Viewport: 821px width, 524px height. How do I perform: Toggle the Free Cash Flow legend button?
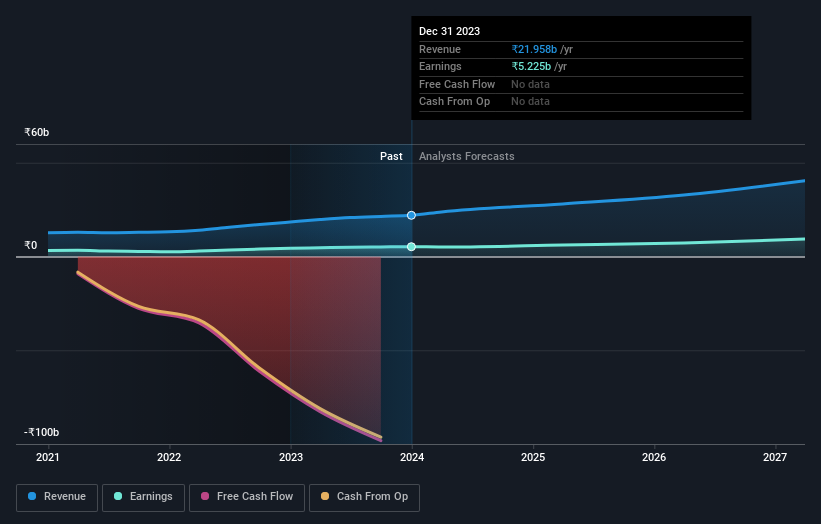click(x=247, y=497)
